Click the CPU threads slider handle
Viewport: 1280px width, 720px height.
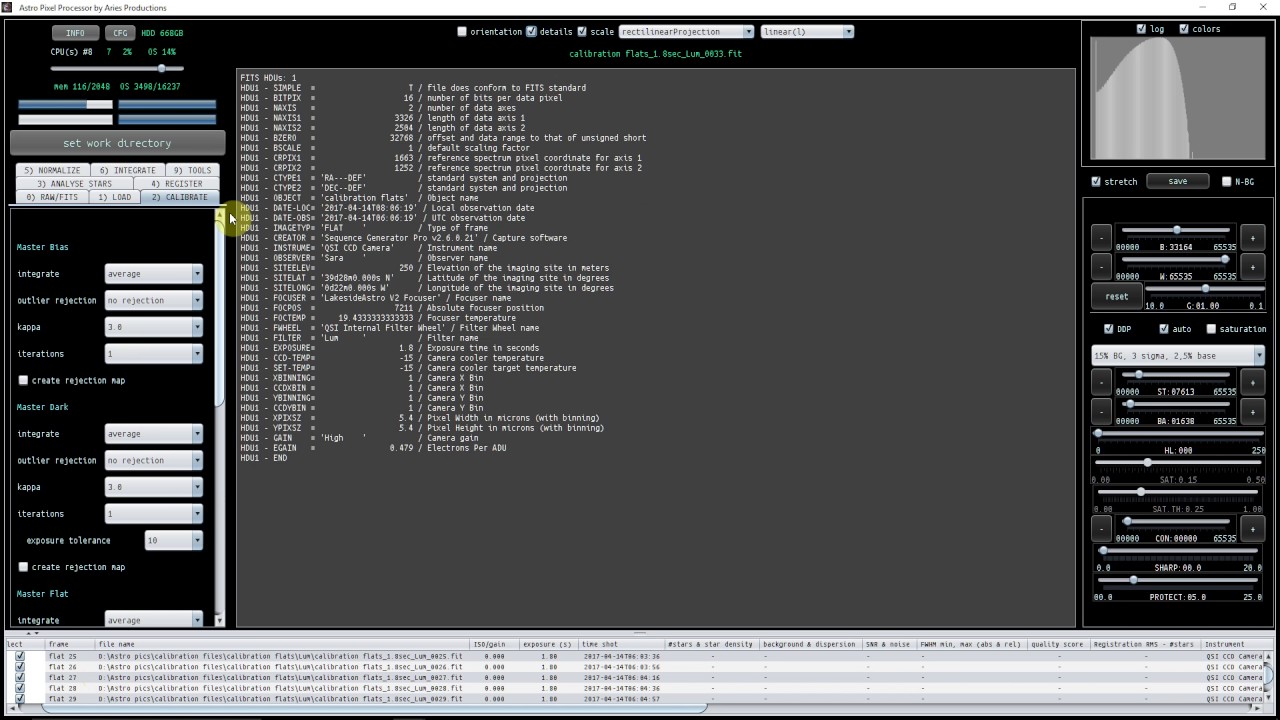pyautogui.click(x=161, y=68)
